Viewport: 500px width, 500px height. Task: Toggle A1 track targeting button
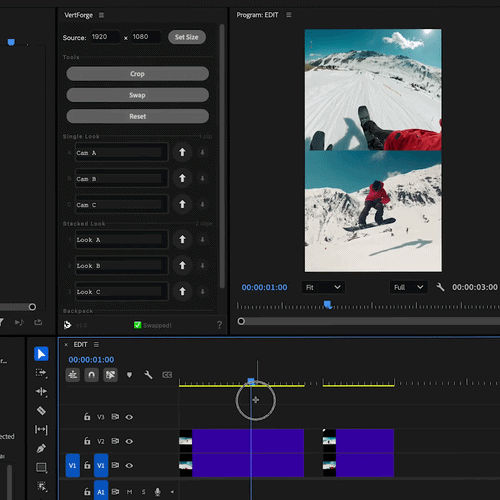[101, 491]
